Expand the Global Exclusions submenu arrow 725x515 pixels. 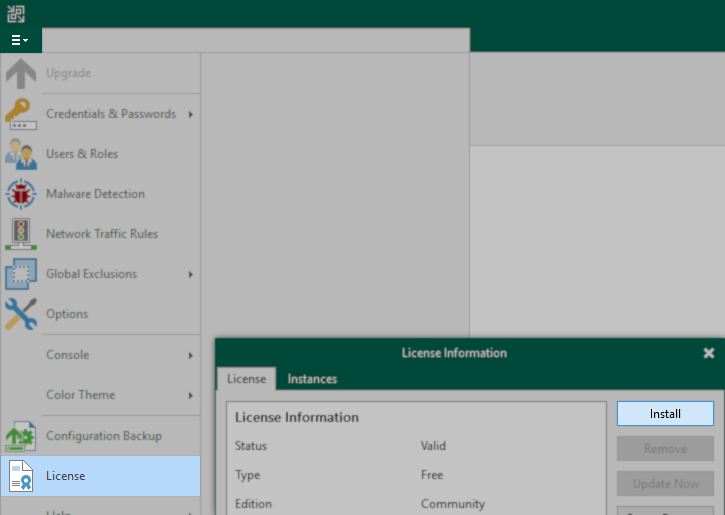point(190,274)
